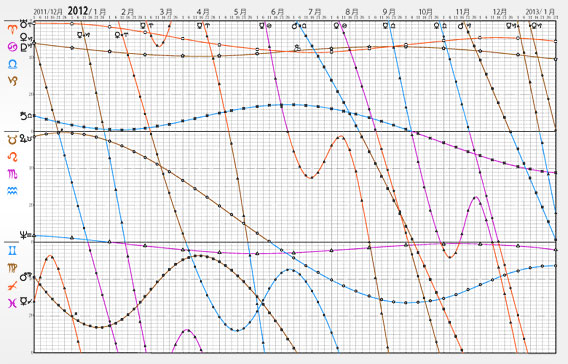Click the 2011/12月 date label
The height and width of the screenshot is (364, 568).
coord(48,12)
